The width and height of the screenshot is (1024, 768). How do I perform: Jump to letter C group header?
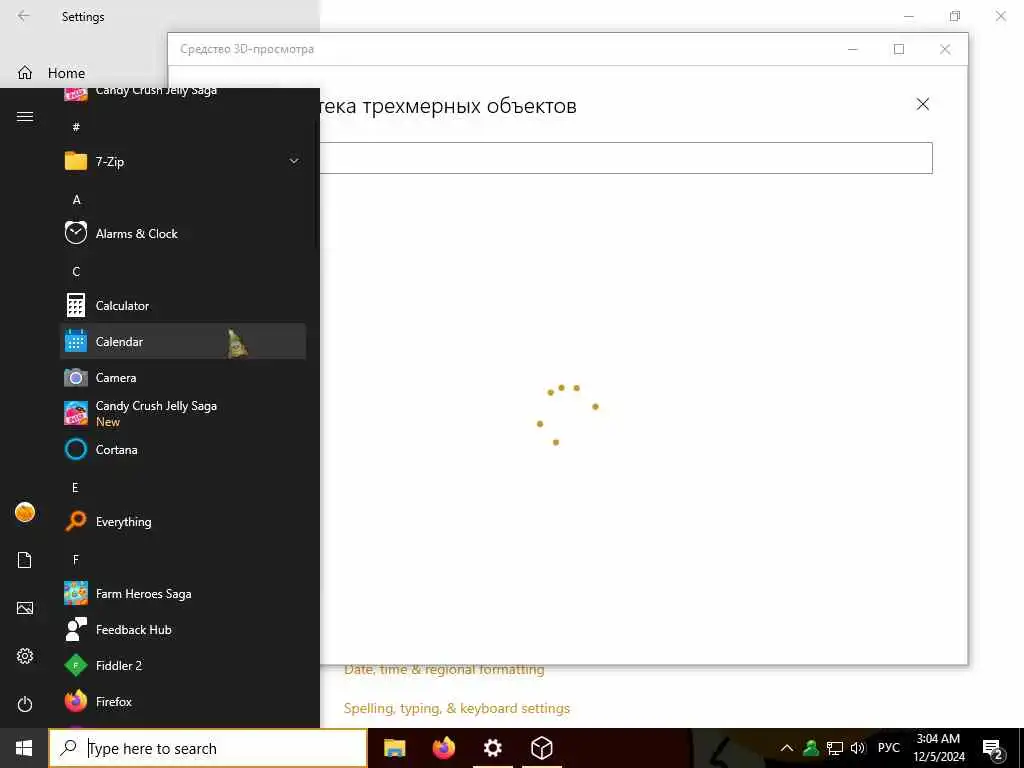coord(76,272)
